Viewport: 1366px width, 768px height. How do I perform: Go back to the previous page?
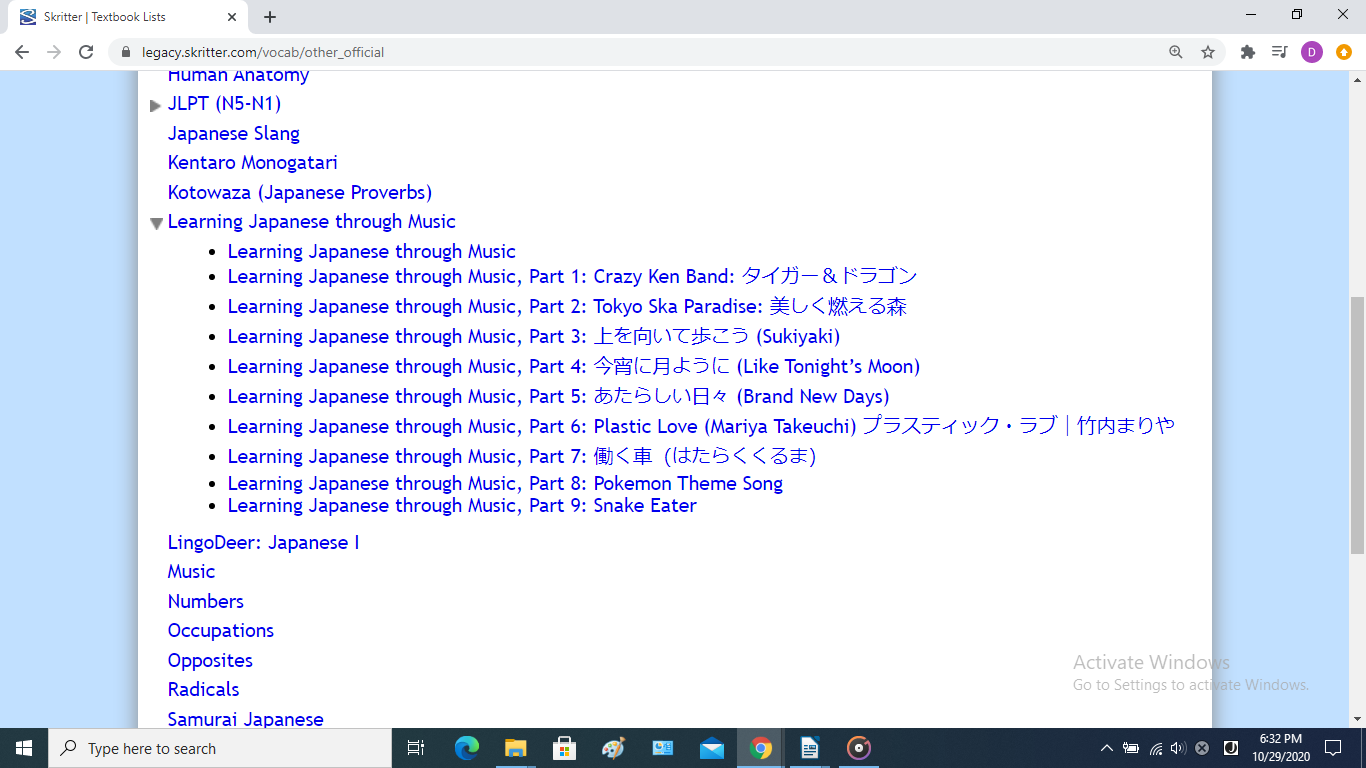pos(22,52)
